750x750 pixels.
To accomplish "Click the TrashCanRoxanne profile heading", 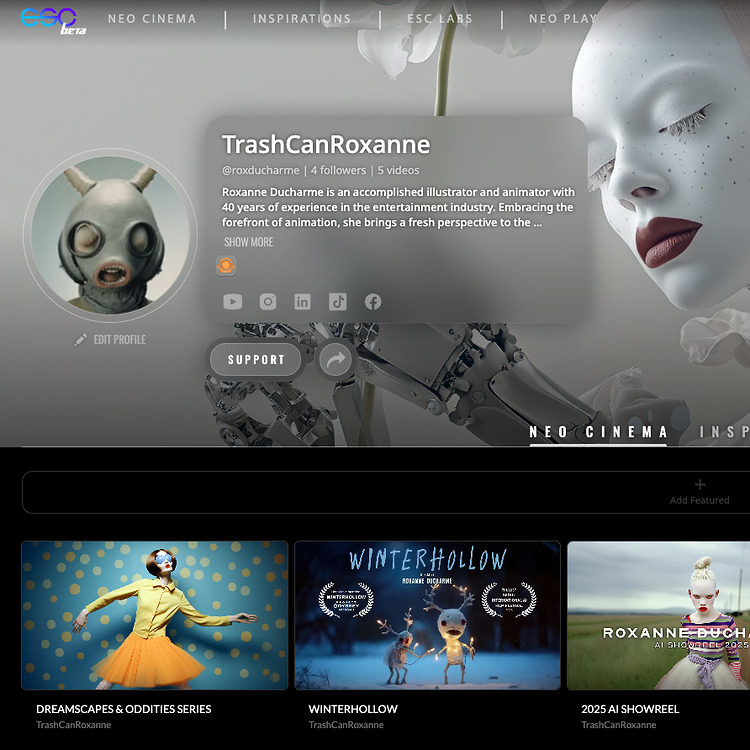I will point(326,144).
